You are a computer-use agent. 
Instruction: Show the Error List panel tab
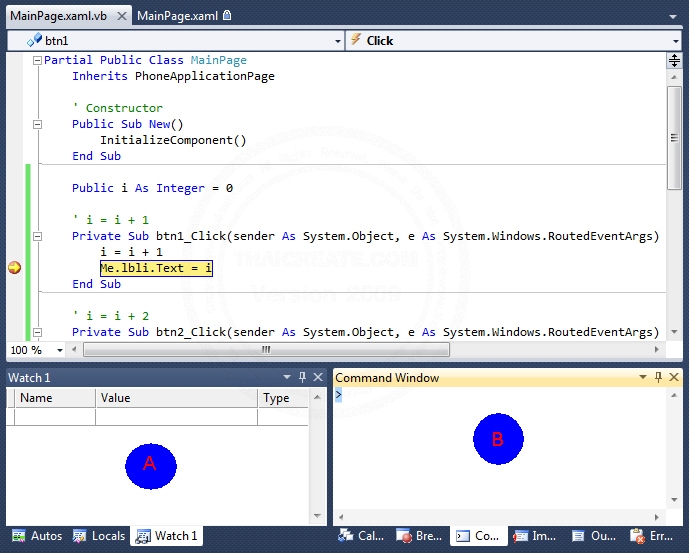coord(651,536)
